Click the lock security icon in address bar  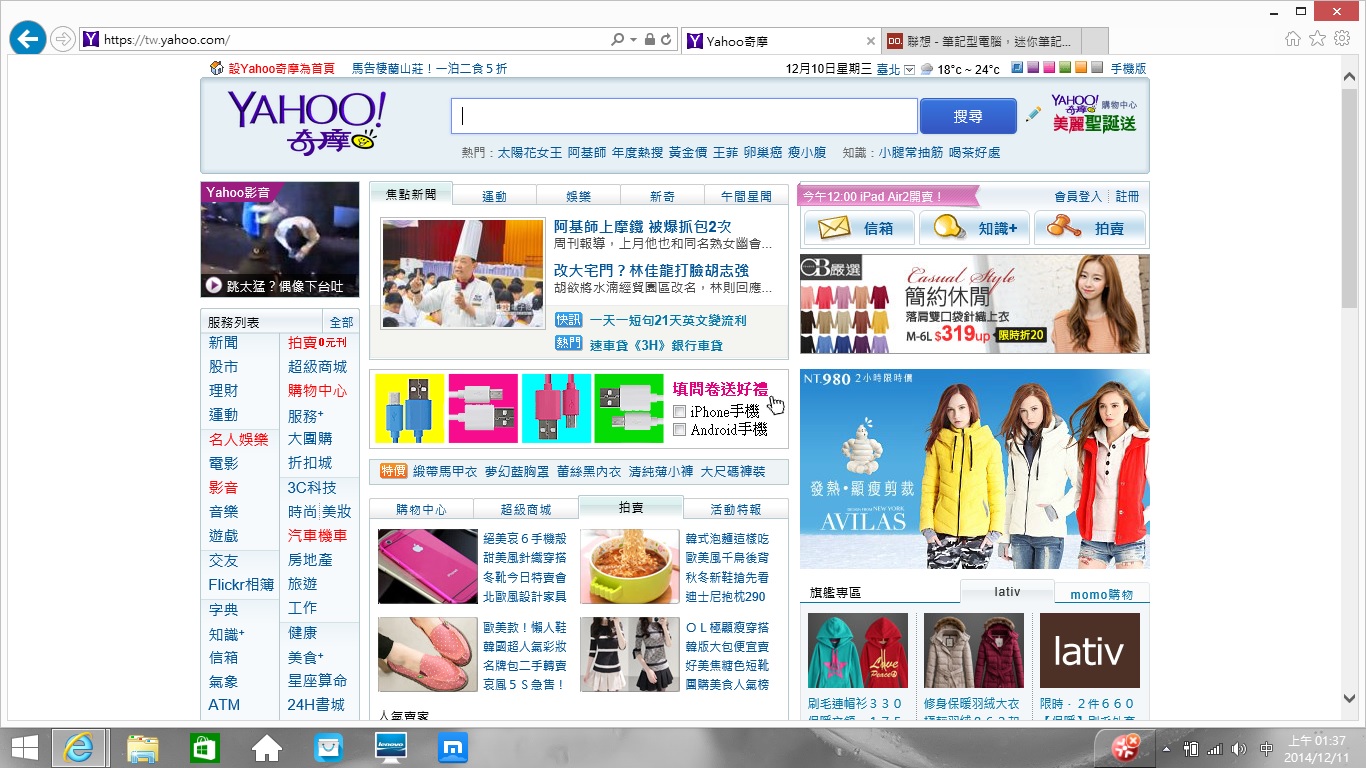coord(650,40)
